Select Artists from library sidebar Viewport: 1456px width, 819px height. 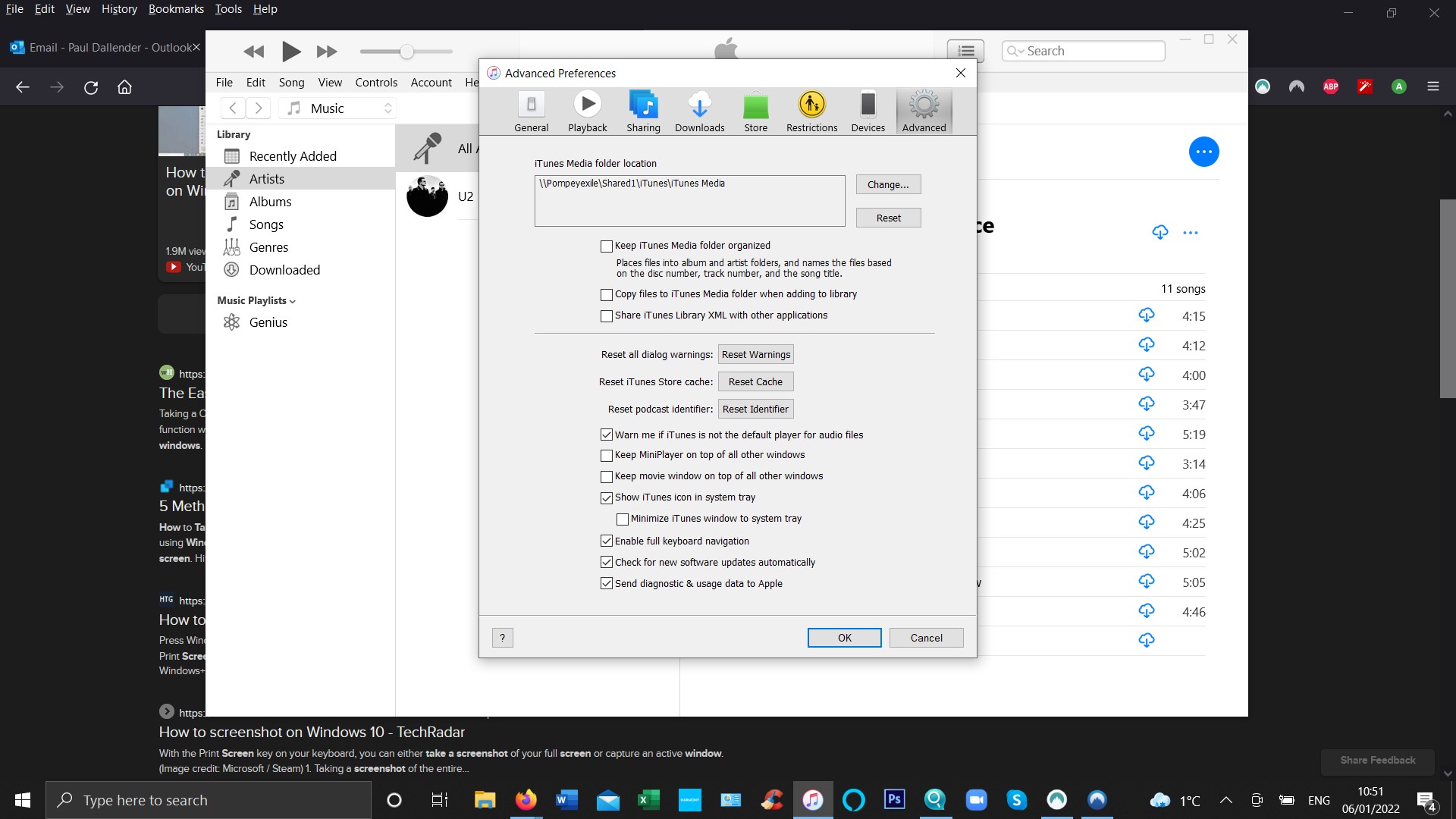coord(265,178)
